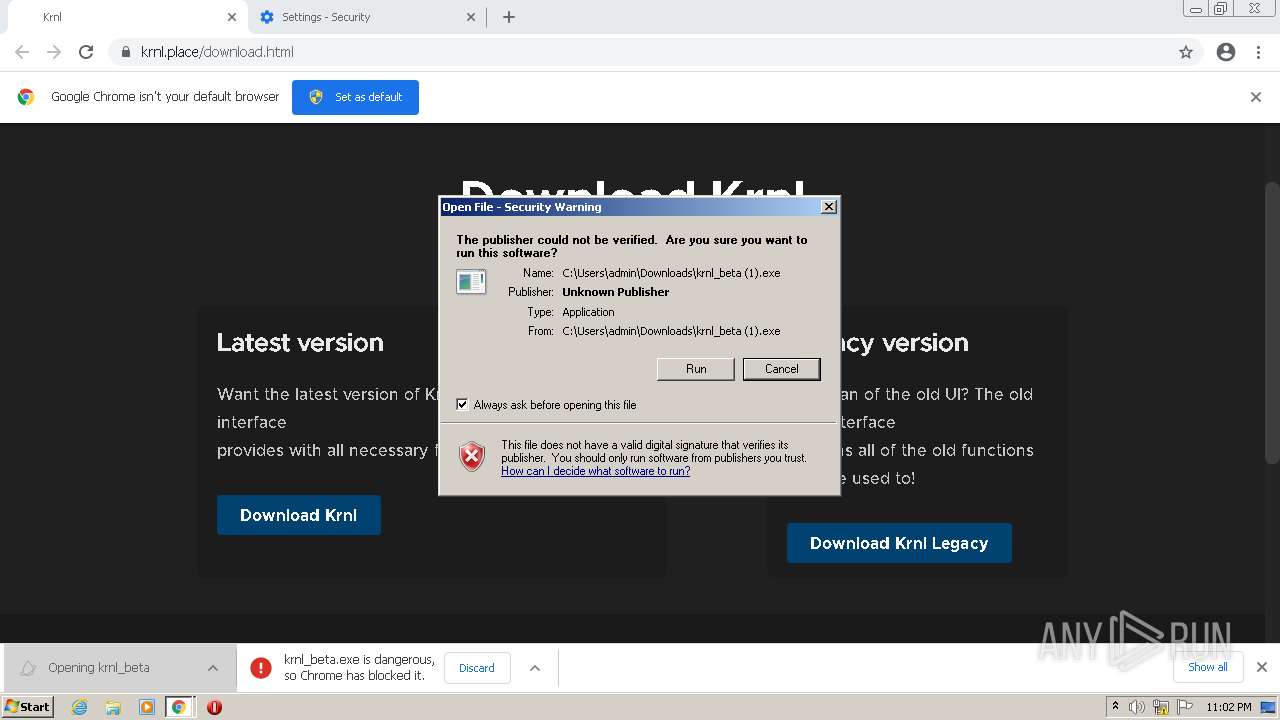1280x720 pixels.
Task: Launch Internet Explorer from the taskbar
Action: pos(80,707)
